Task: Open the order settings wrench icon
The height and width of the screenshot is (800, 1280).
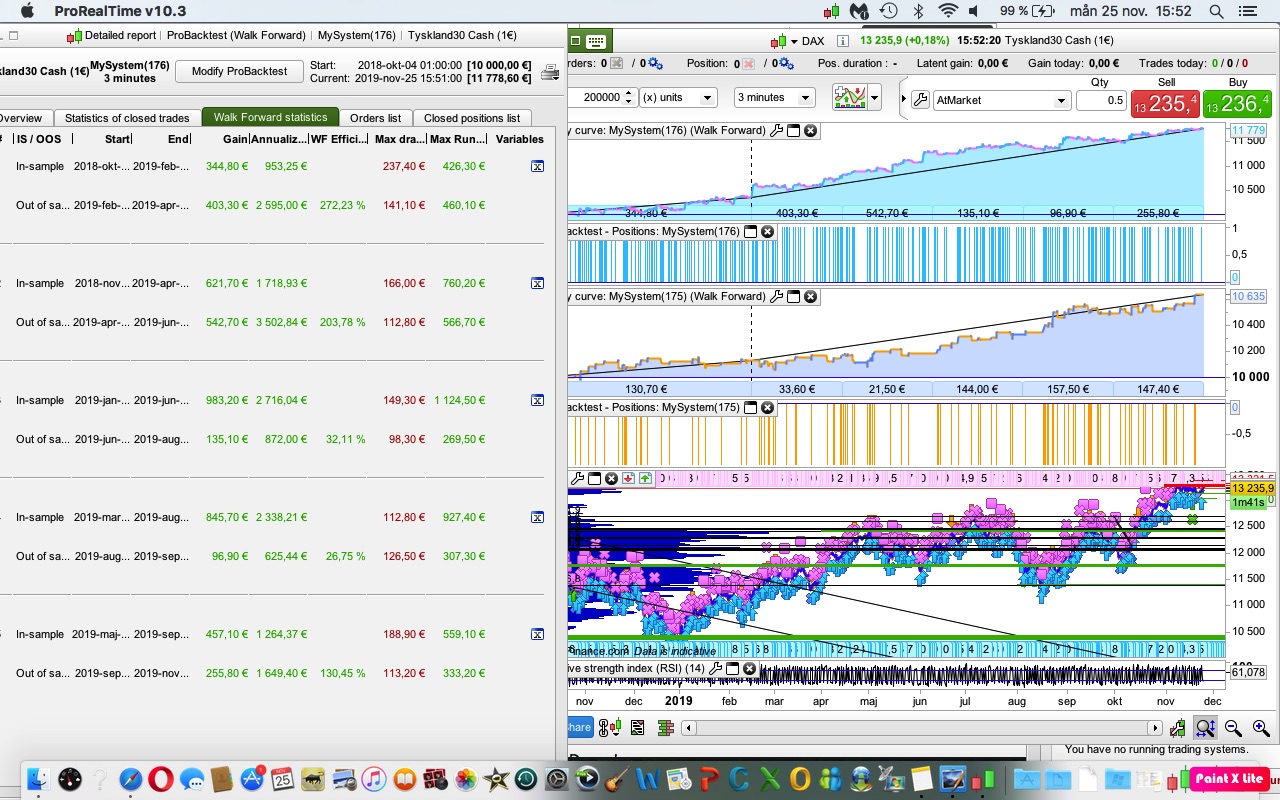Action: 920,100
